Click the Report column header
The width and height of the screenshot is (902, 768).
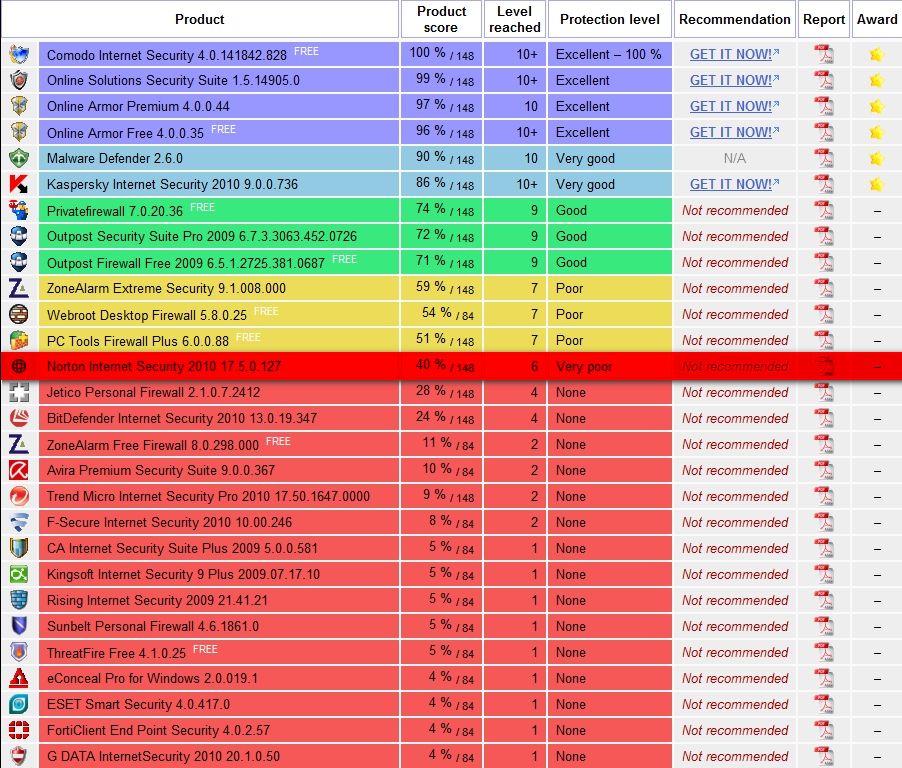(x=824, y=20)
